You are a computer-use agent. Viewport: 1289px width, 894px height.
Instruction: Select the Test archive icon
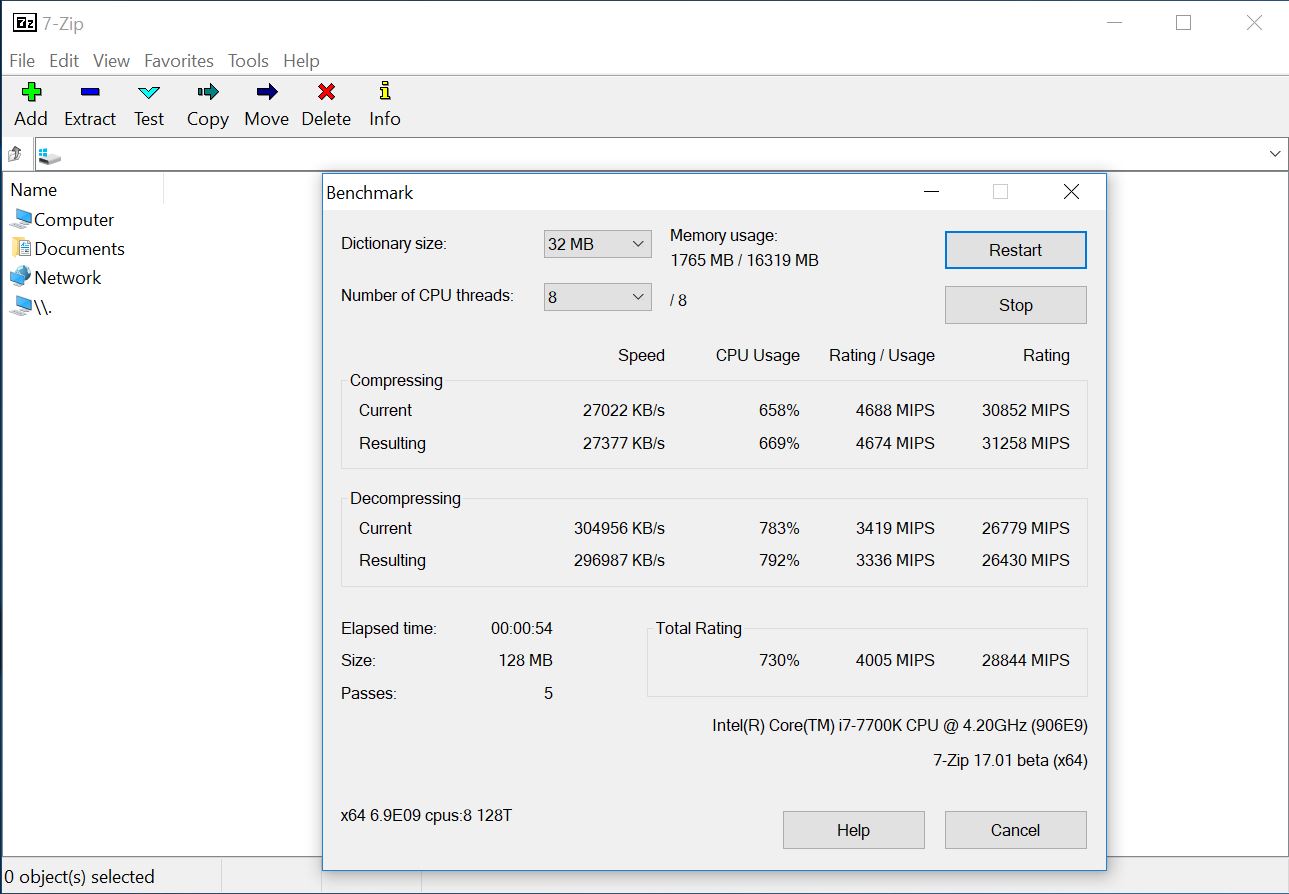tap(149, 93)
